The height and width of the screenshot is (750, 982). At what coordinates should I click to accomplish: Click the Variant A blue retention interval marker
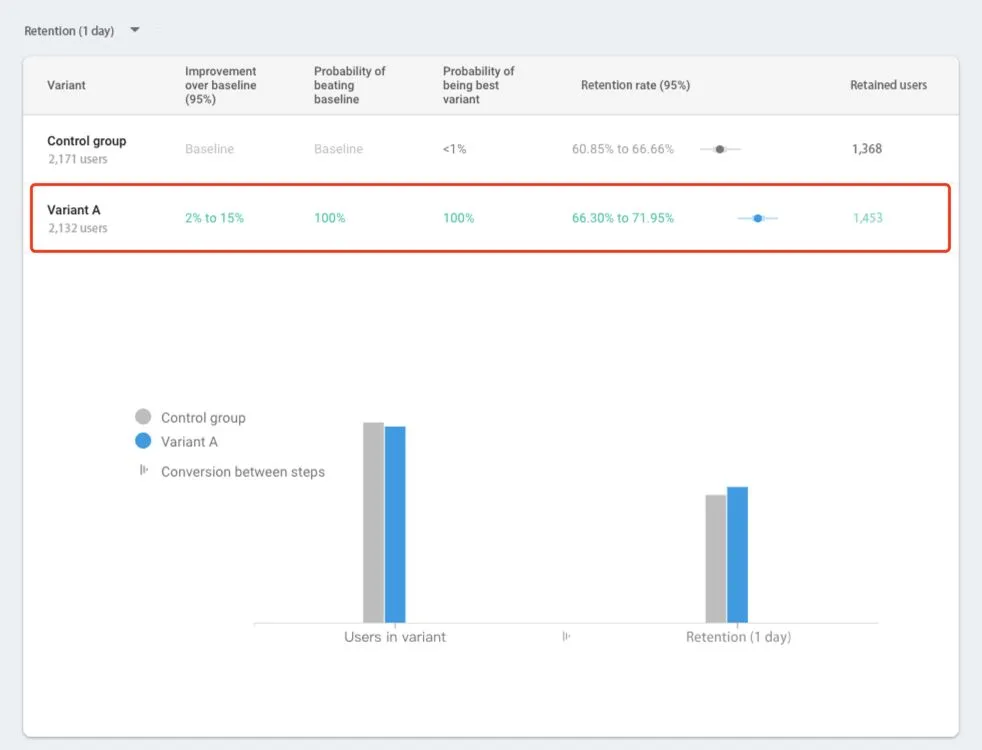(x=757, y=218)
